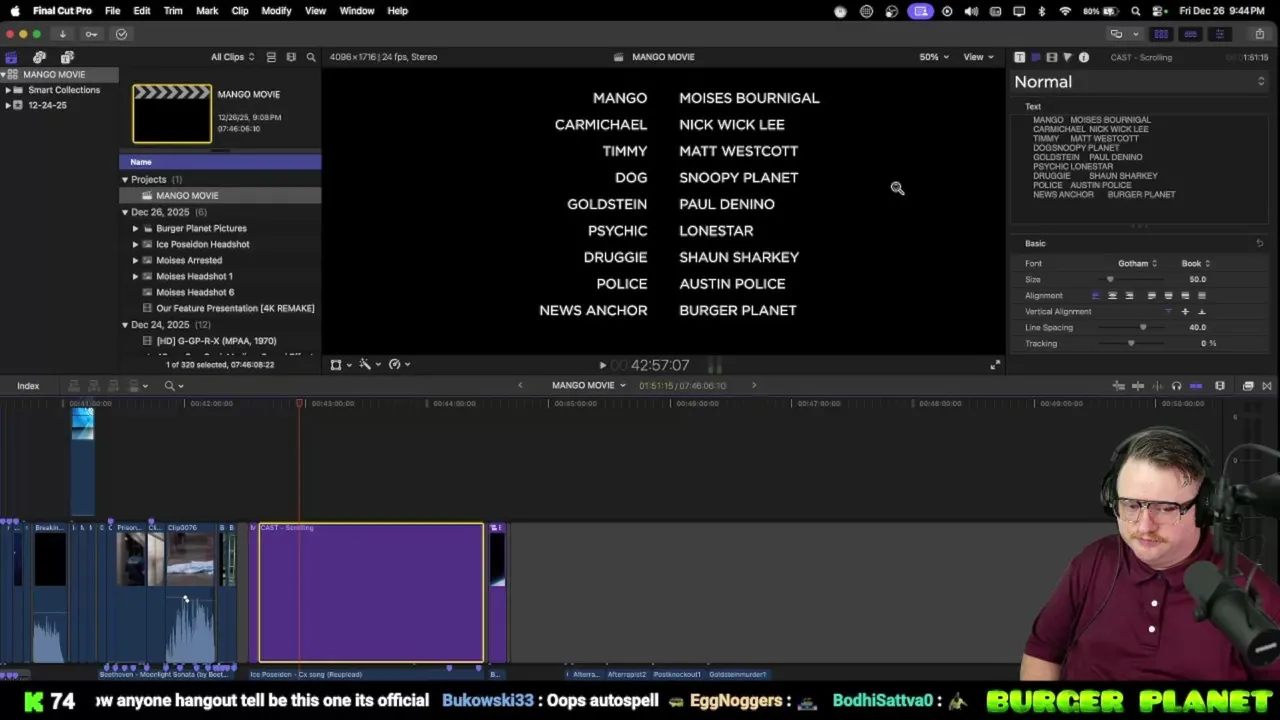This screenshot has height=720, width=1280.
Task: Select the purple CAST Scrolling title clip
Action: click(x=371, y=593)
